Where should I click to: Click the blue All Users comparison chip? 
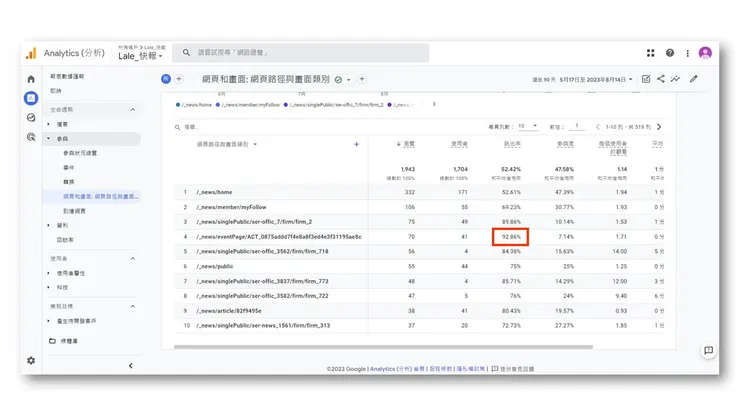point(166,79)
